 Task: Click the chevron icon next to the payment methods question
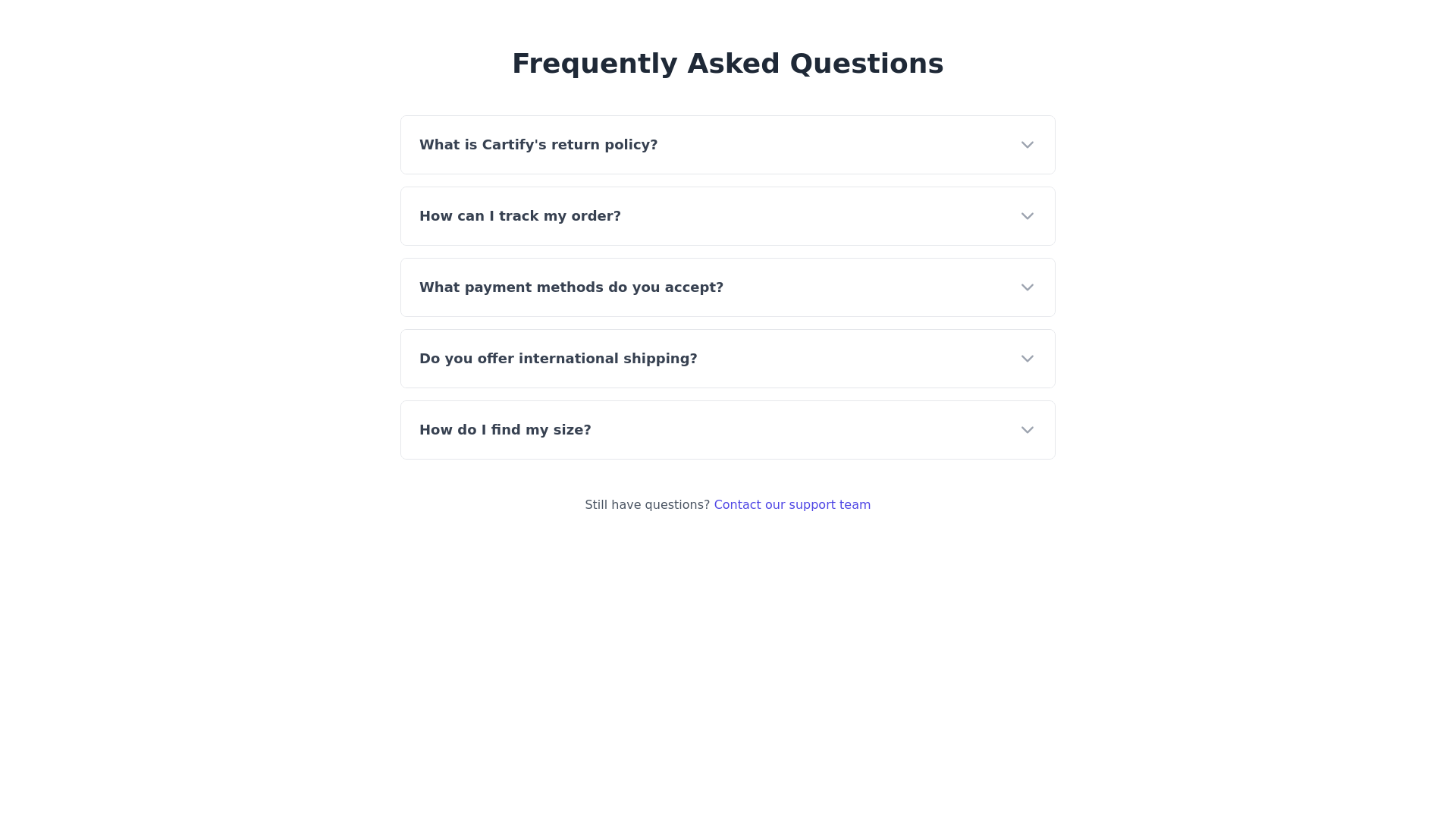pos(1027,287)
